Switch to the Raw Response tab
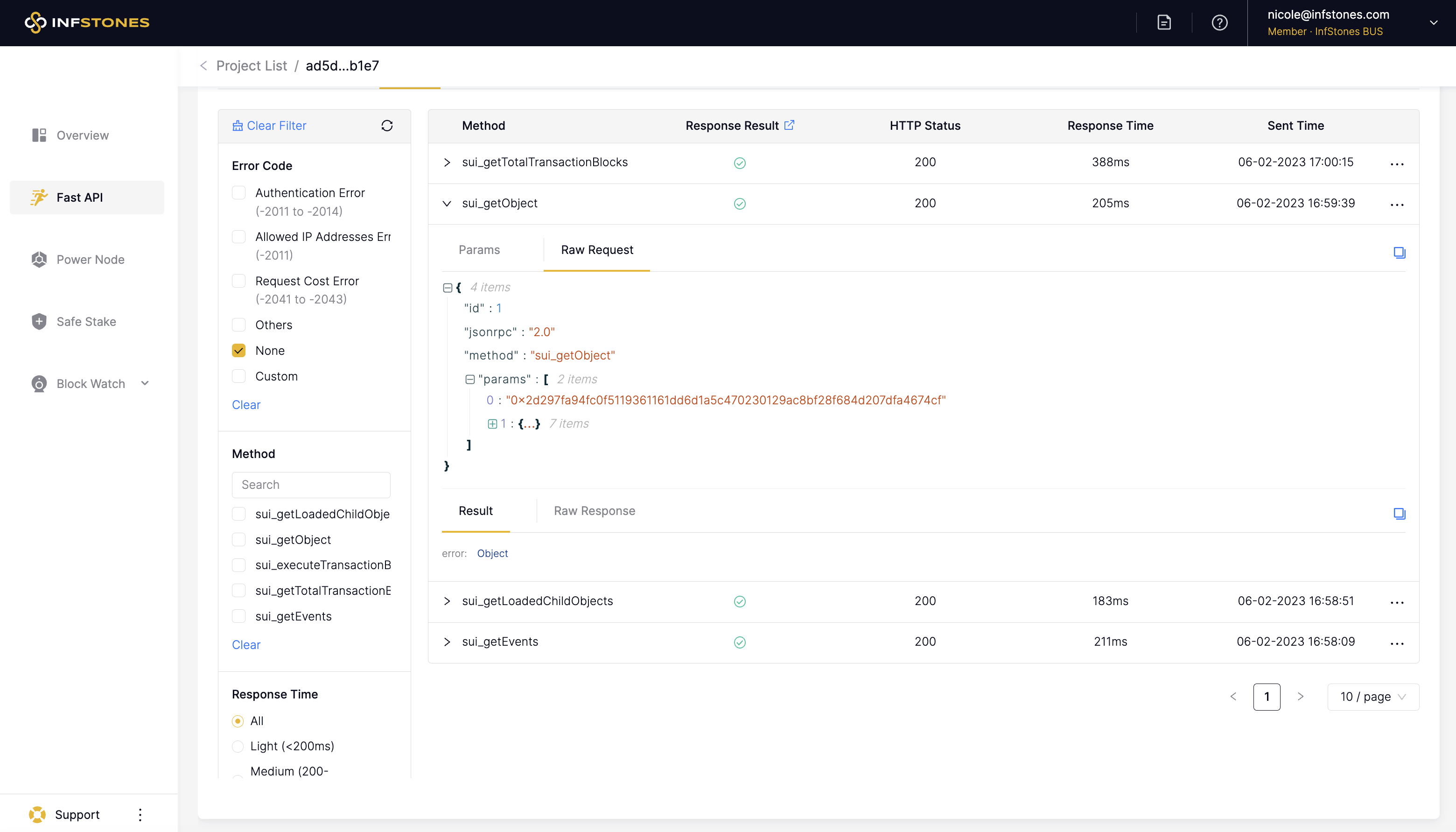The image size is (1456, 832). [594, 511]
